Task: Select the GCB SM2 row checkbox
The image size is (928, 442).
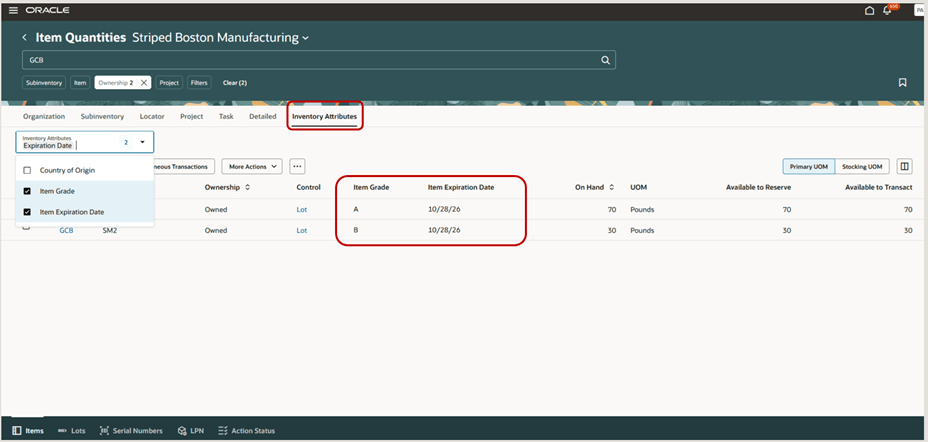Action: [26, 227]
